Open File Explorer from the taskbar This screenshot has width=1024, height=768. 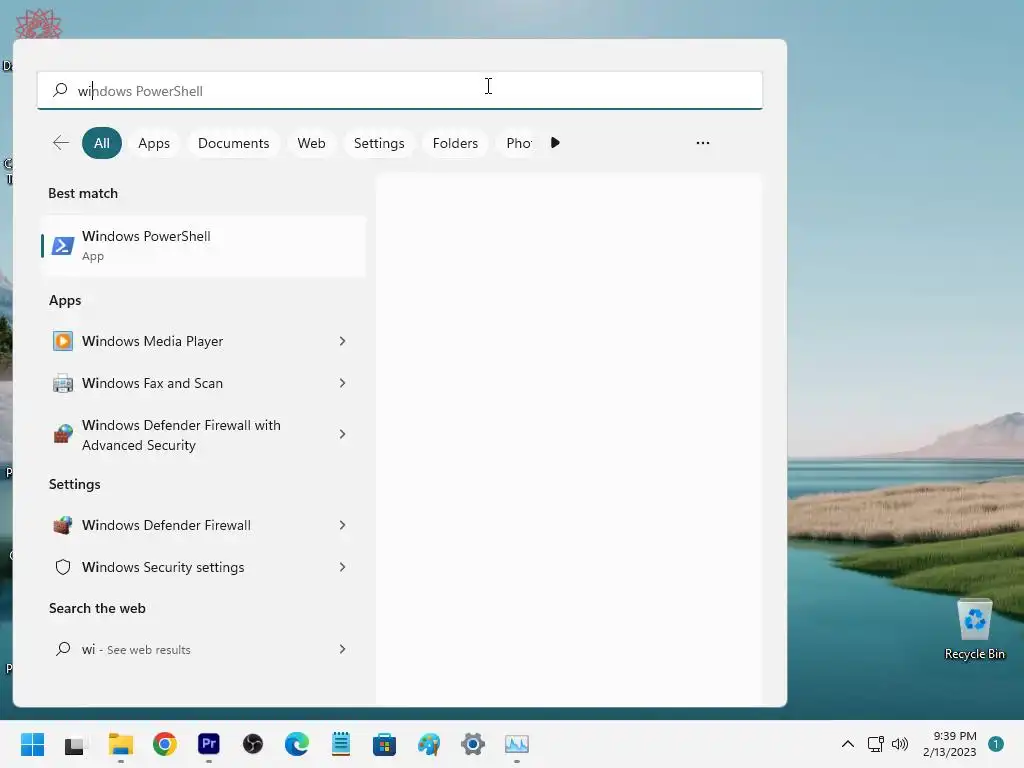[121, 744]
